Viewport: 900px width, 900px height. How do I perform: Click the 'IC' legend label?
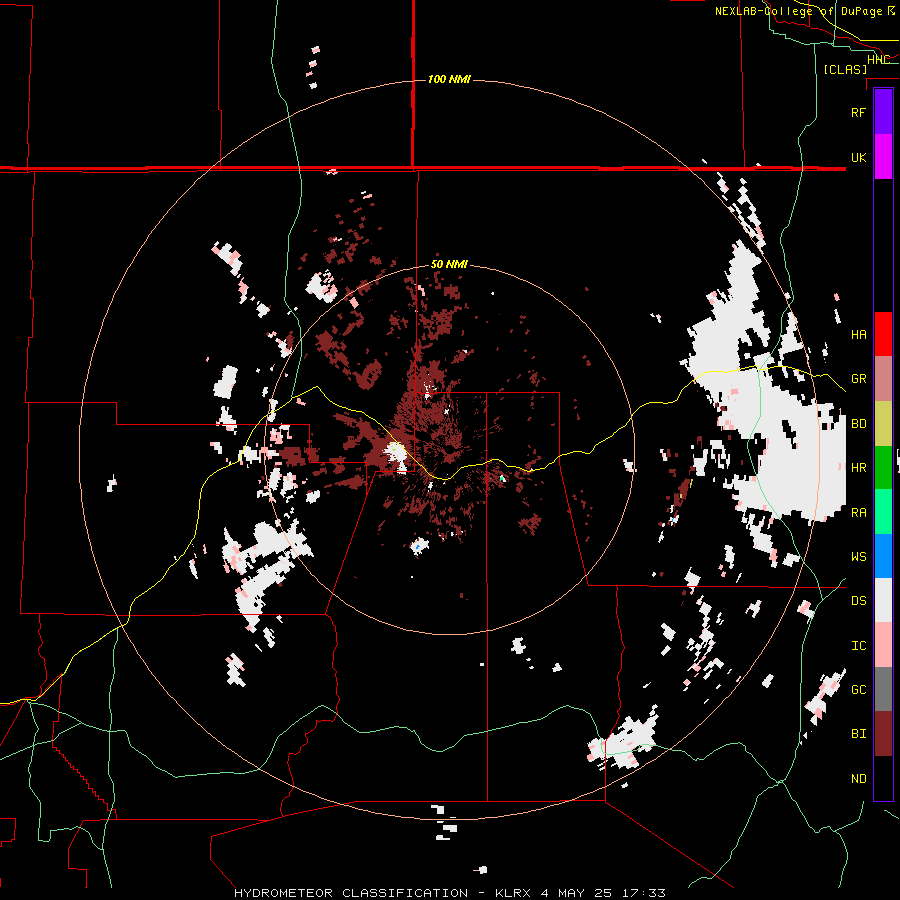pyautogui.click(x=858, y=646)
